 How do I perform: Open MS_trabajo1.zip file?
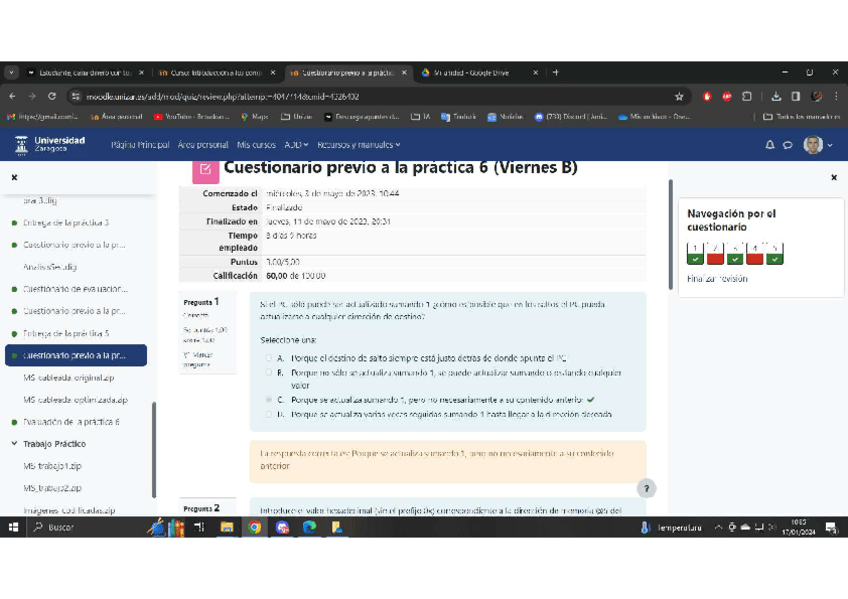(x=52, y=465)
